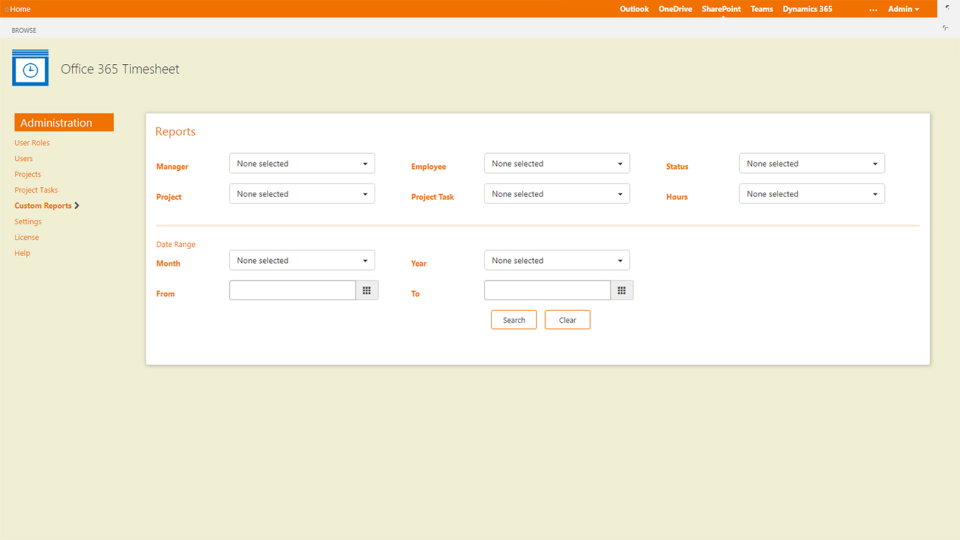Image resolution: width=960 pixels, height=540 pixels.
Task: Switch to the BROWSE ribbon tab
Action: tap(24, 30)
